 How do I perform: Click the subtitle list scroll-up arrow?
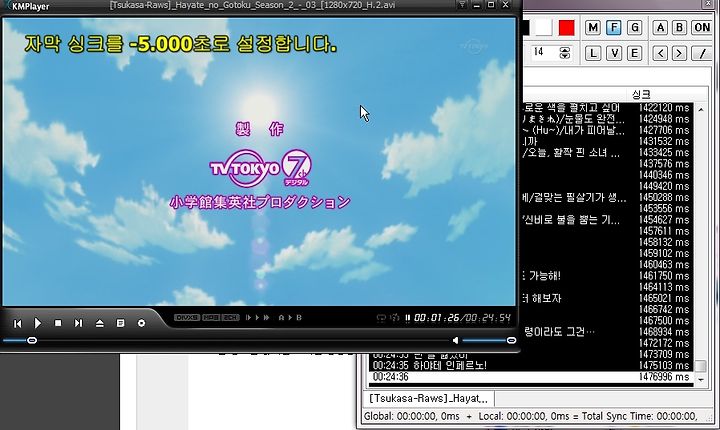pos(701,109)
